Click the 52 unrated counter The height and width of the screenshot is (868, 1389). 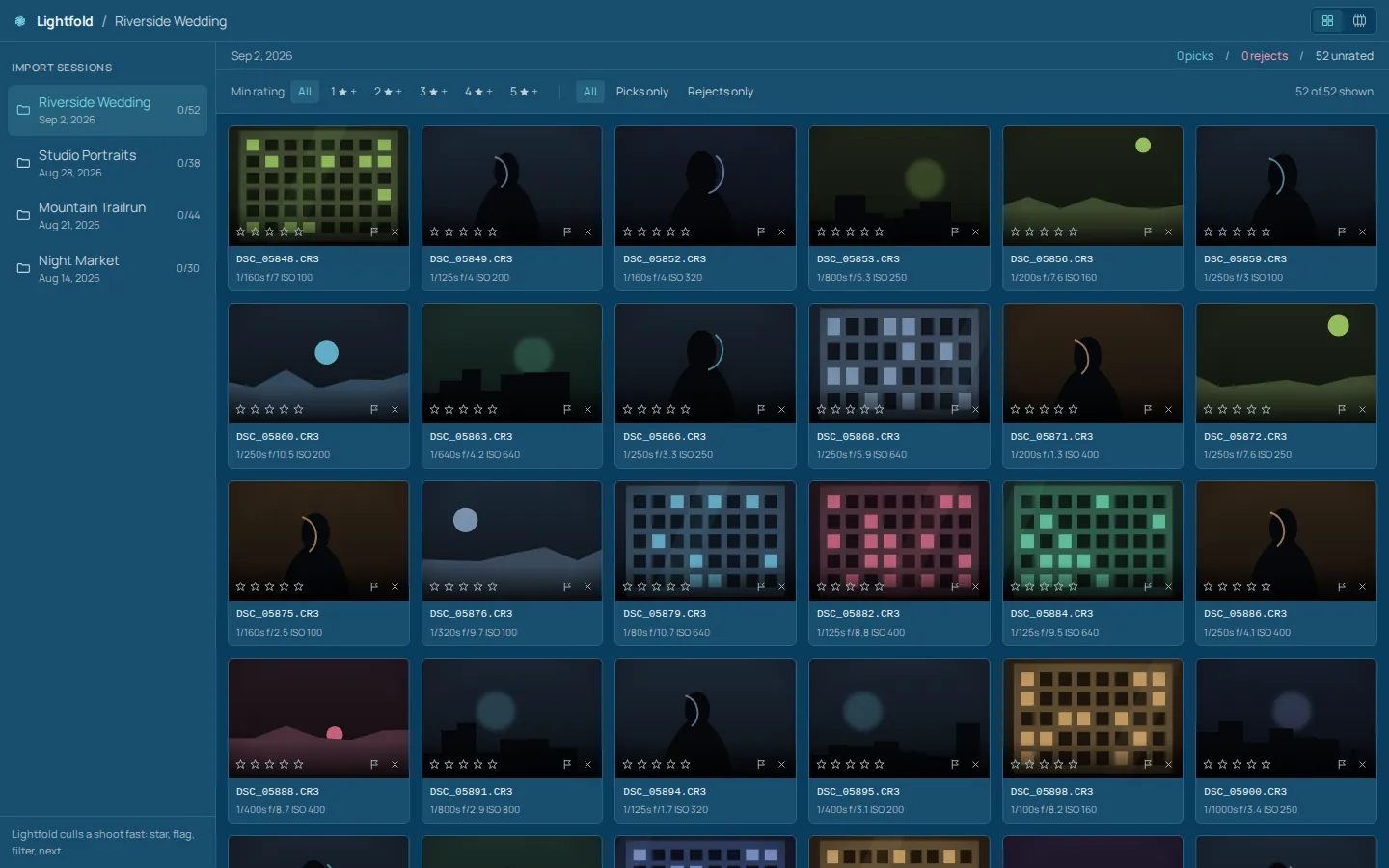1345,56
